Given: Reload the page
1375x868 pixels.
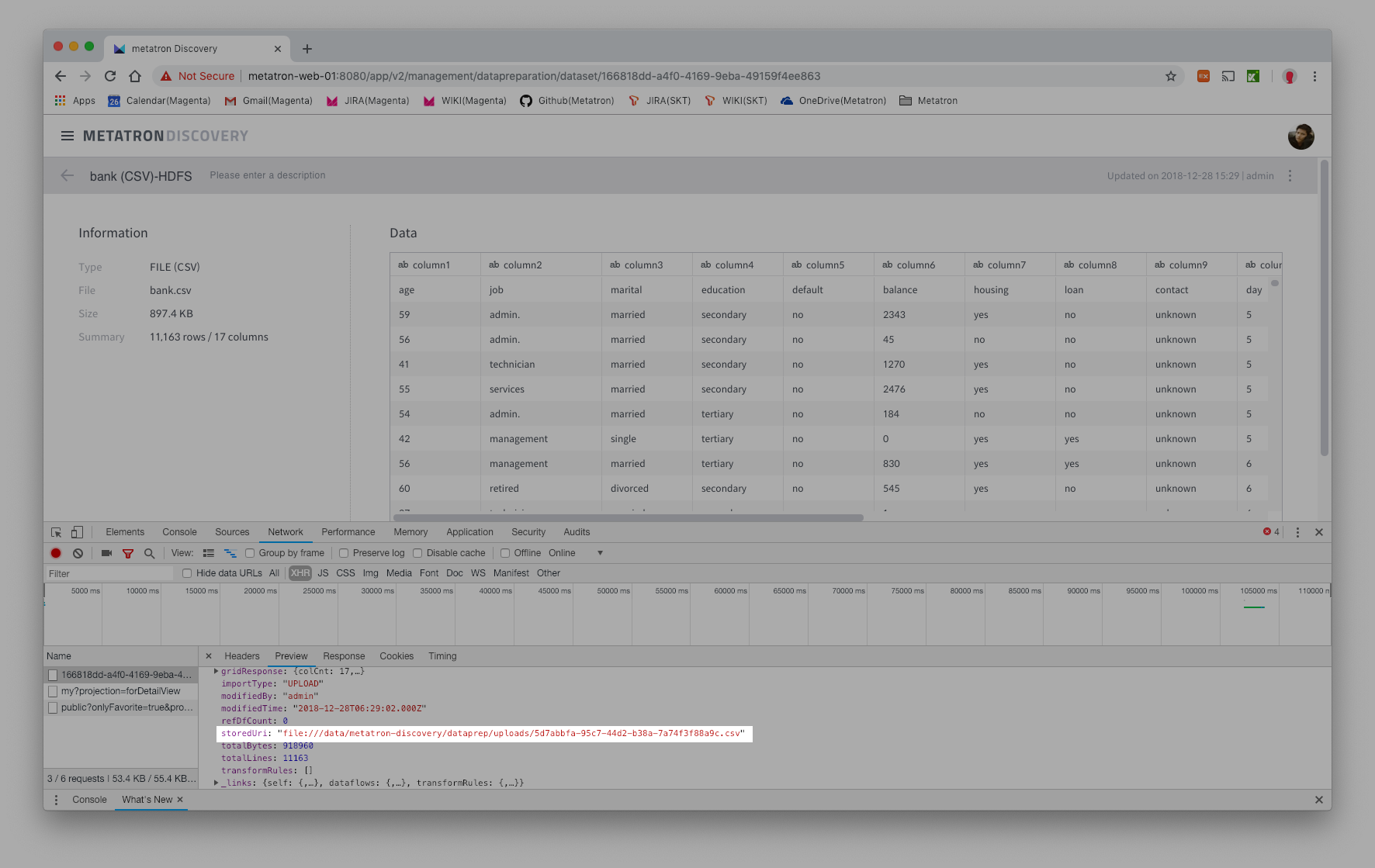Looking at the screenshot, I should 110,76.
